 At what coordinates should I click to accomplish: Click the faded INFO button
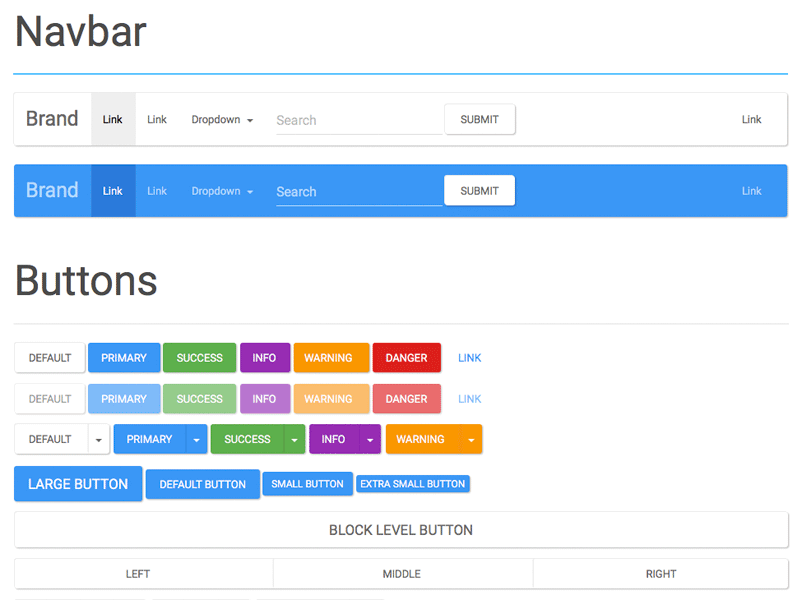(265, 398)
